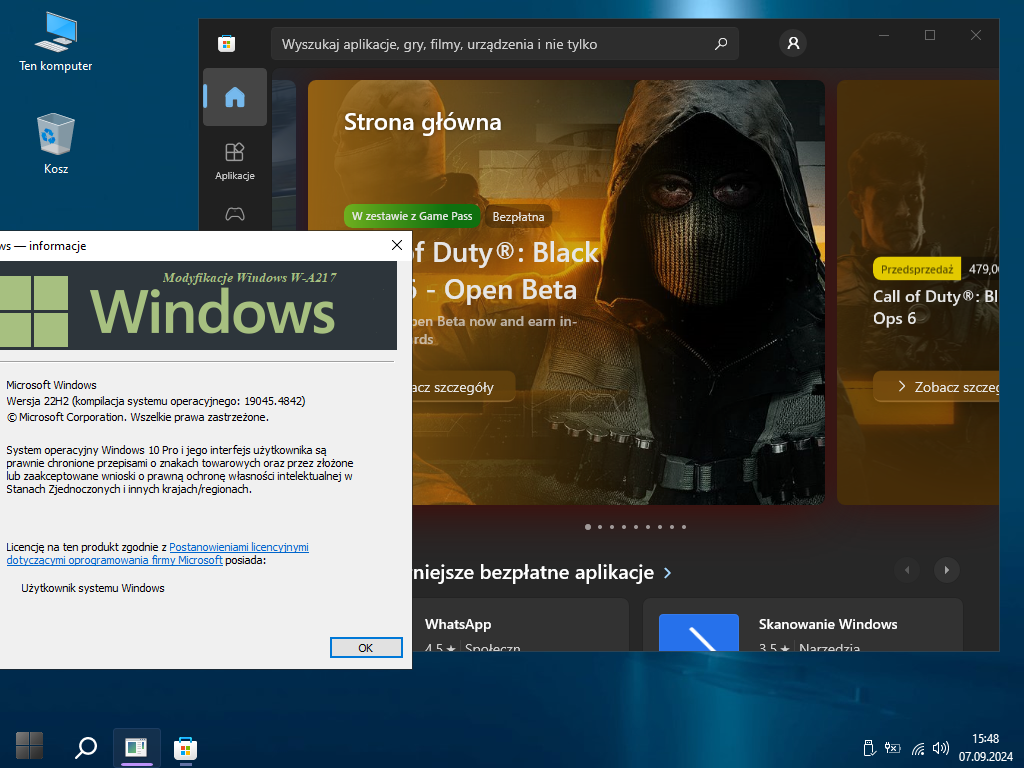Click the taskbar search magnifier icon

coord(86,747)
